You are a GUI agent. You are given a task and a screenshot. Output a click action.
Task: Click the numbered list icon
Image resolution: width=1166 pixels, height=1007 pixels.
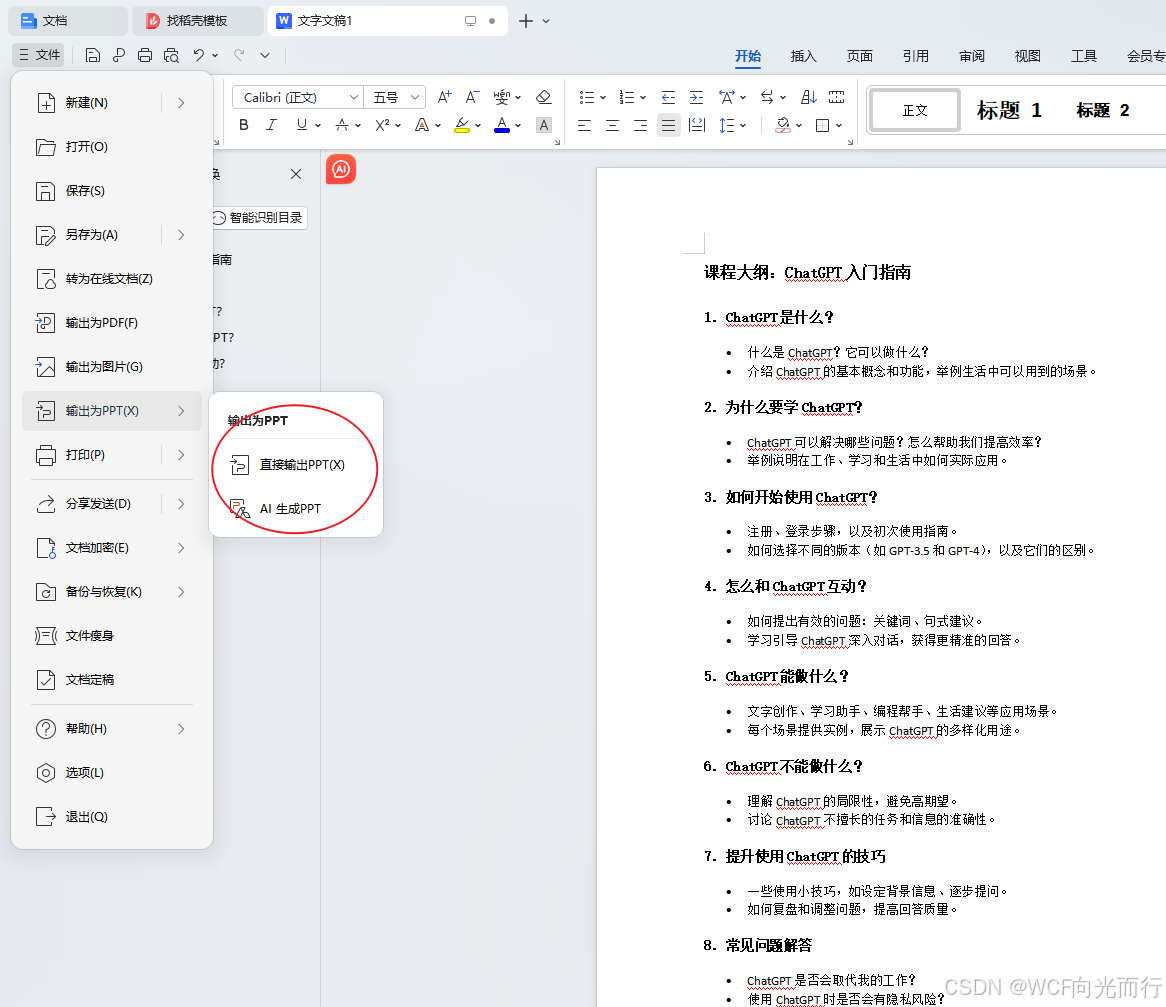(627, 97)
